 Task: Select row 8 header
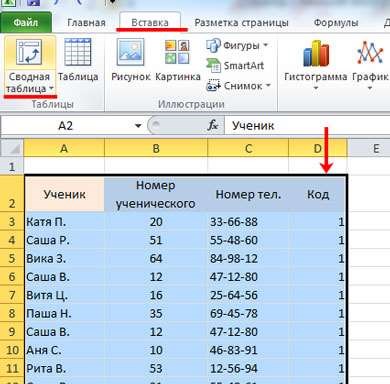pos(12,314)
